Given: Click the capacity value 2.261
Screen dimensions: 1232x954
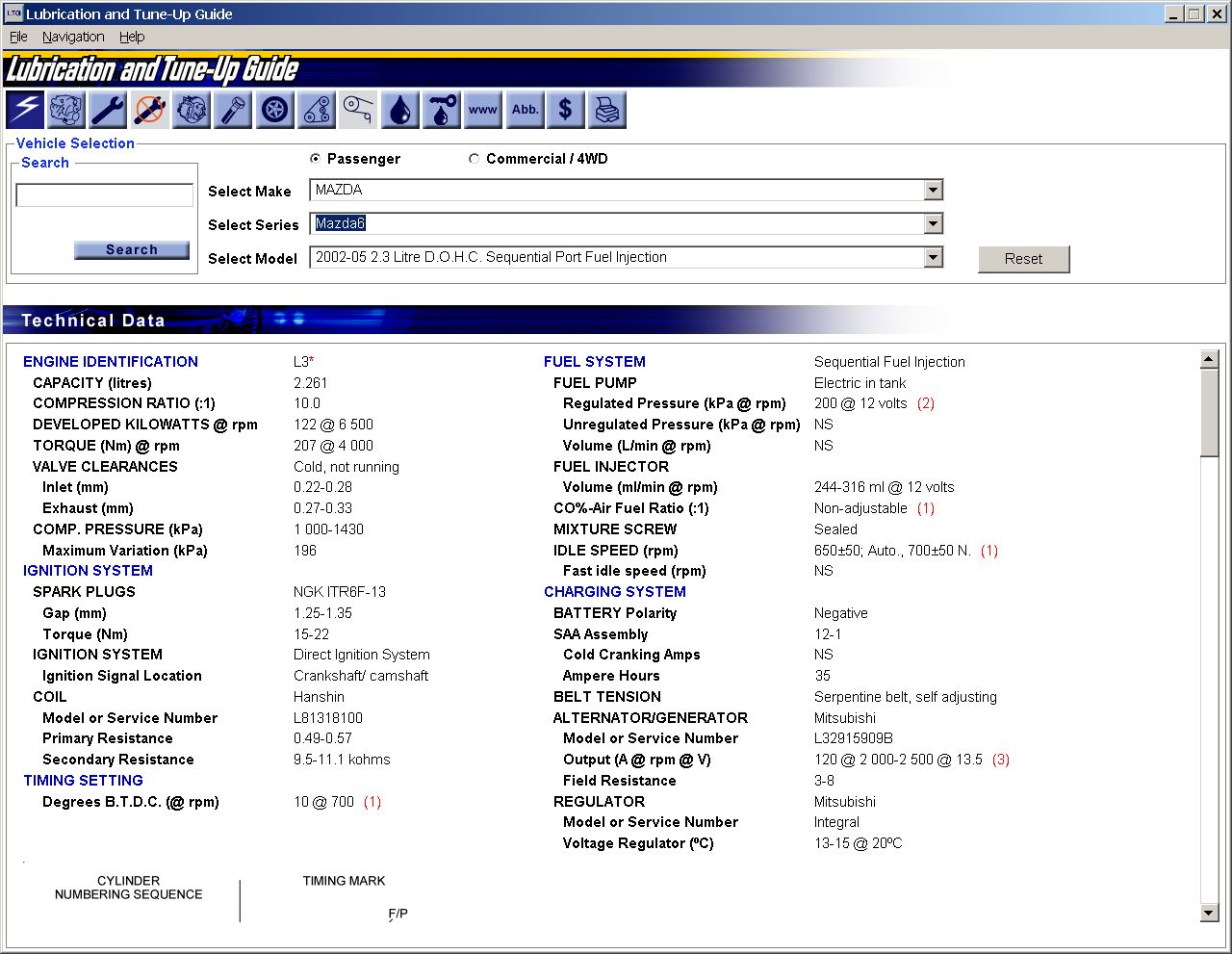Looking at the screenshot, I should pos(311,383).
